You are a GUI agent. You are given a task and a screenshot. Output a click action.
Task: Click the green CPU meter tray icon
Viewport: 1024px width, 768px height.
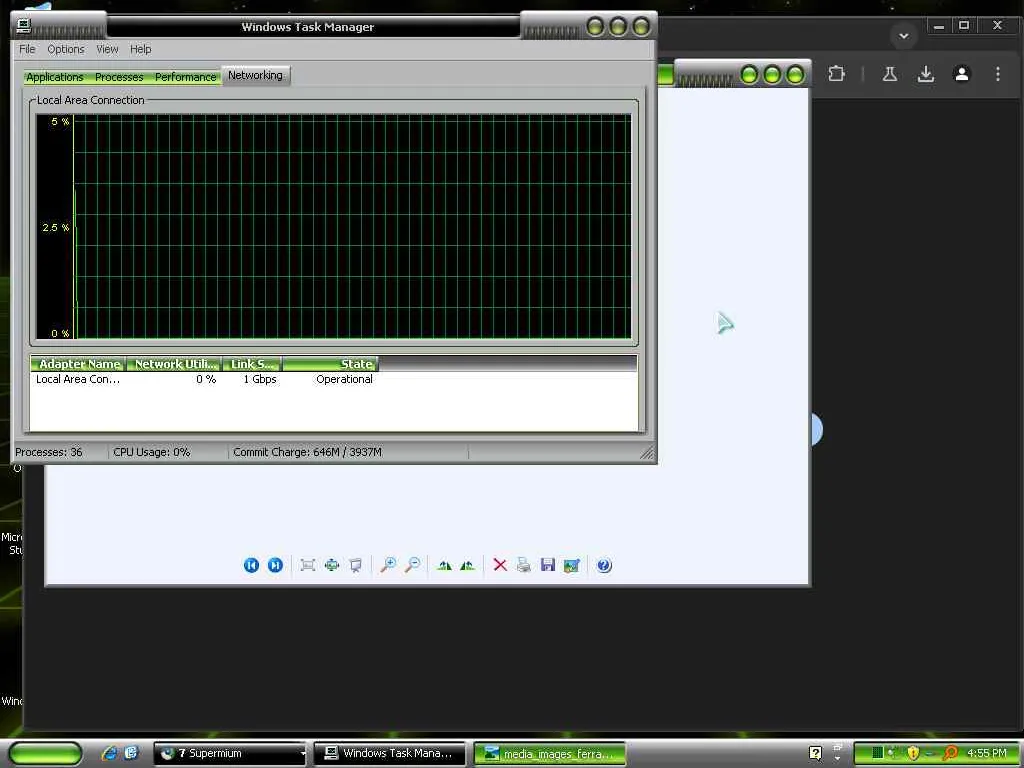pos(878,753)
